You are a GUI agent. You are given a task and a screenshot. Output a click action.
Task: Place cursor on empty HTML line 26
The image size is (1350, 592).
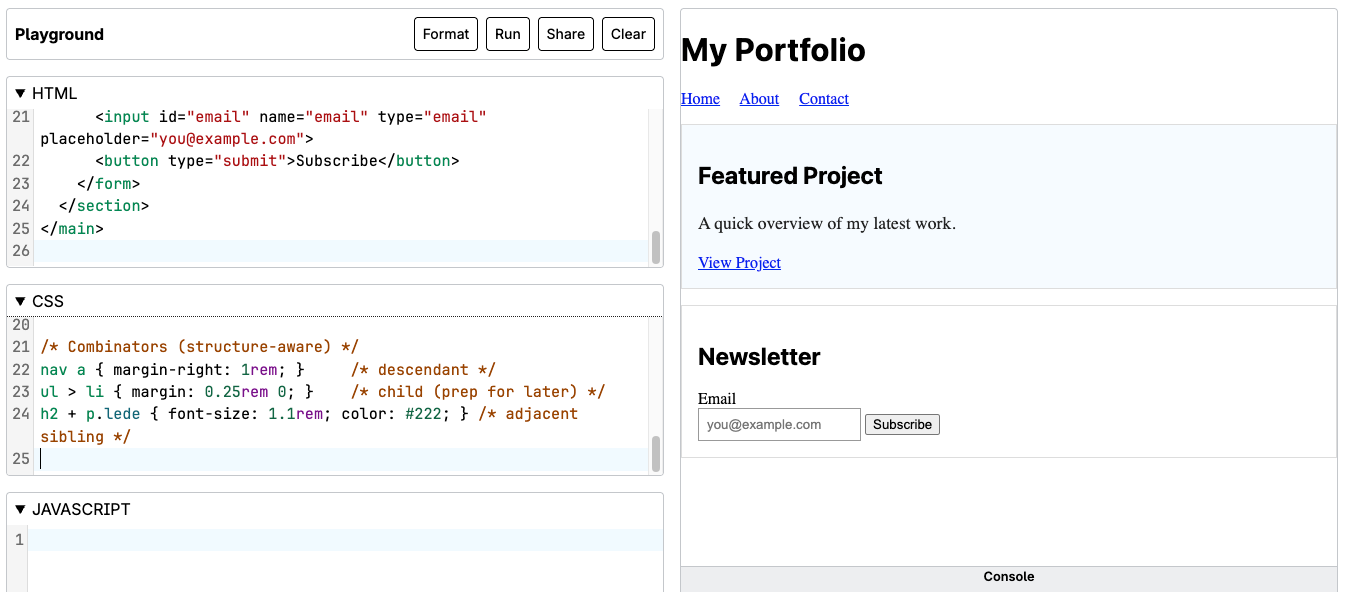(x=340, y=251)
